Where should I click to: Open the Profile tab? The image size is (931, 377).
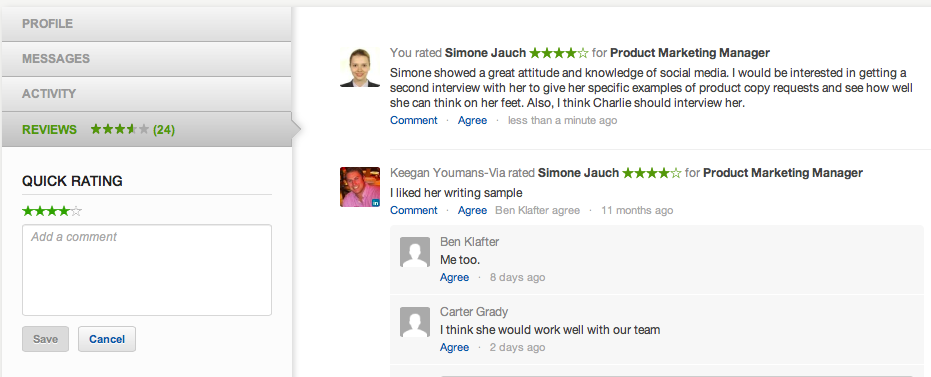point(147,24)
